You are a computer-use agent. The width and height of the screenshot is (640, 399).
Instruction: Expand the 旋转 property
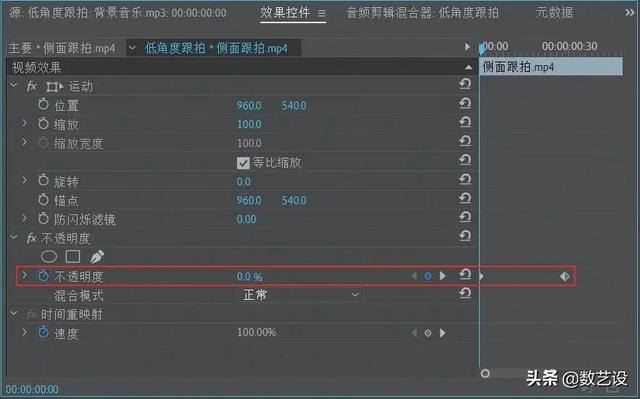tap(24, 180)
